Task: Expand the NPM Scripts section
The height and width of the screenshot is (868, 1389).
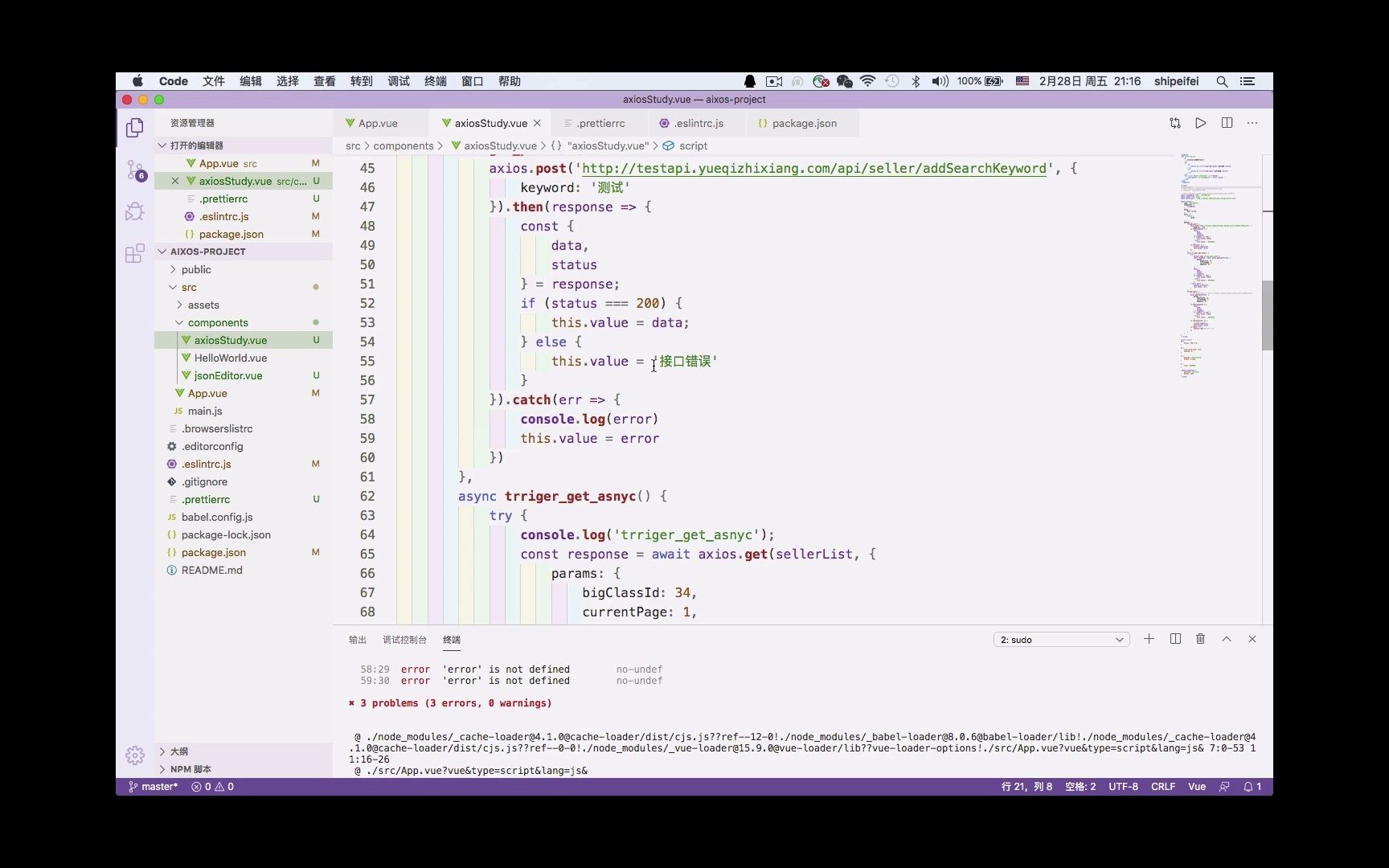Action: [x=244, y=769]
